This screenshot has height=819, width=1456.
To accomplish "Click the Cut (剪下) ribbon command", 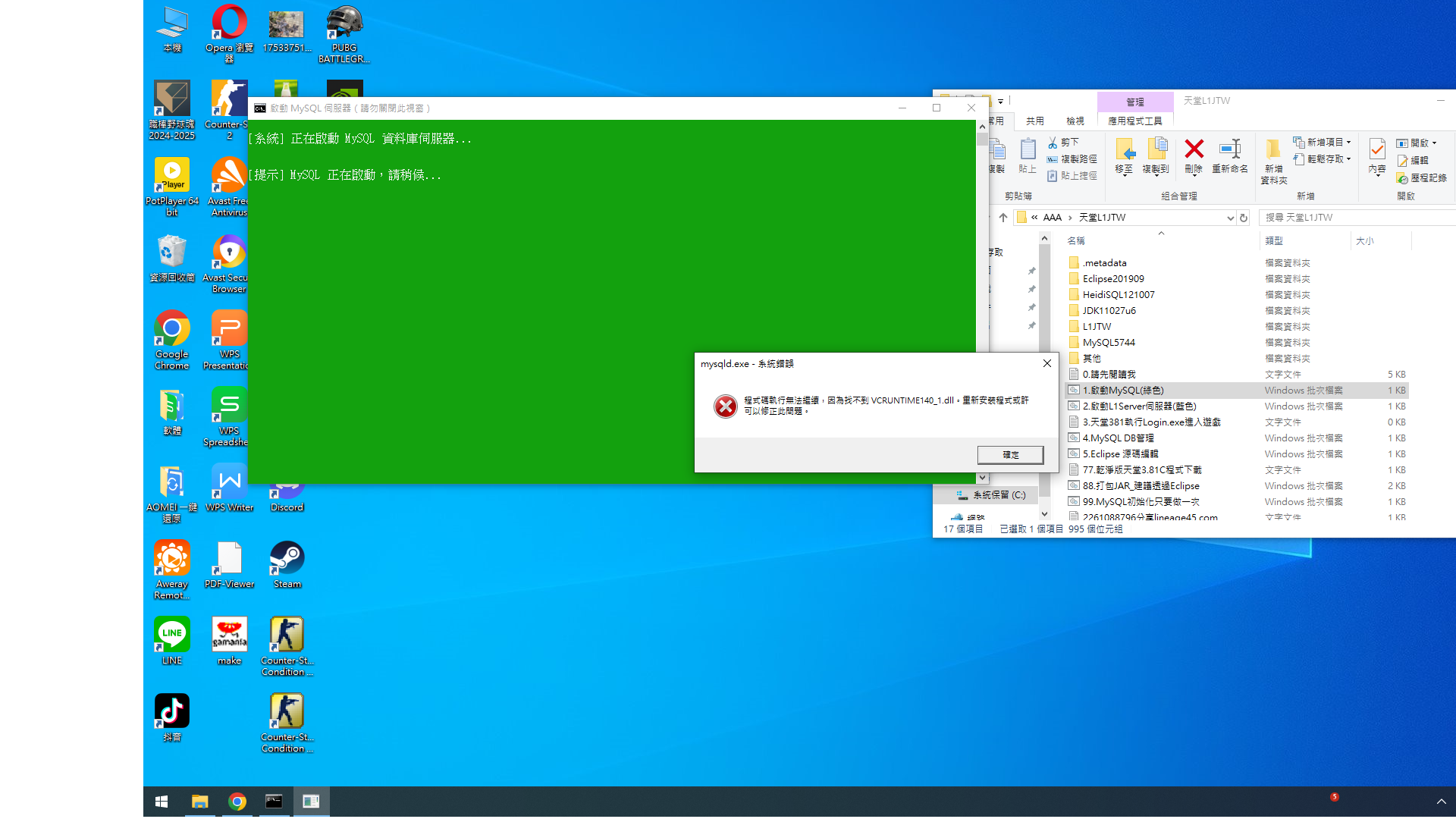I will (x=1063, y=143).
